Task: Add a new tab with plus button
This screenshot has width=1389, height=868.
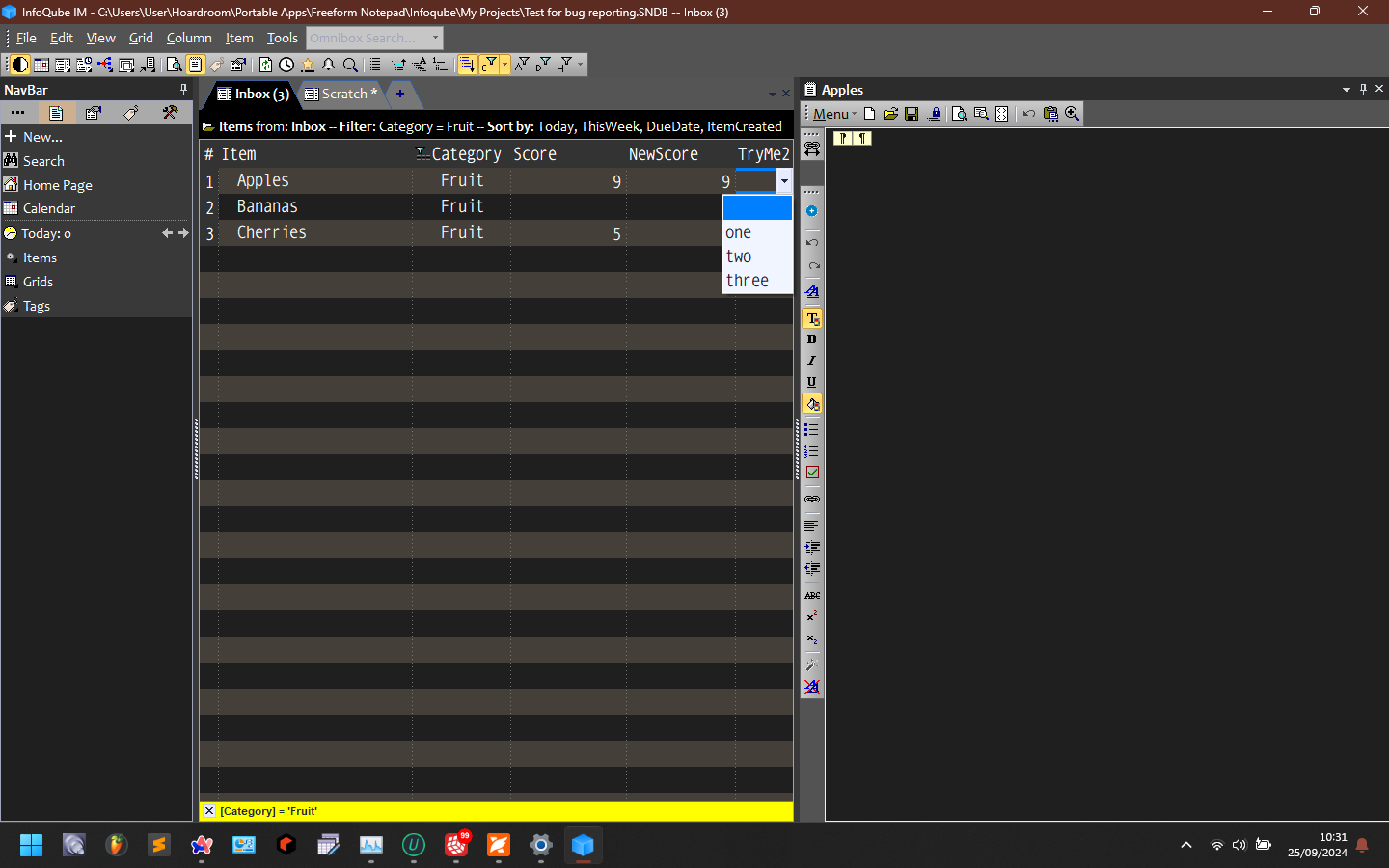Action: pyautogui.click(x=400, y=94)
